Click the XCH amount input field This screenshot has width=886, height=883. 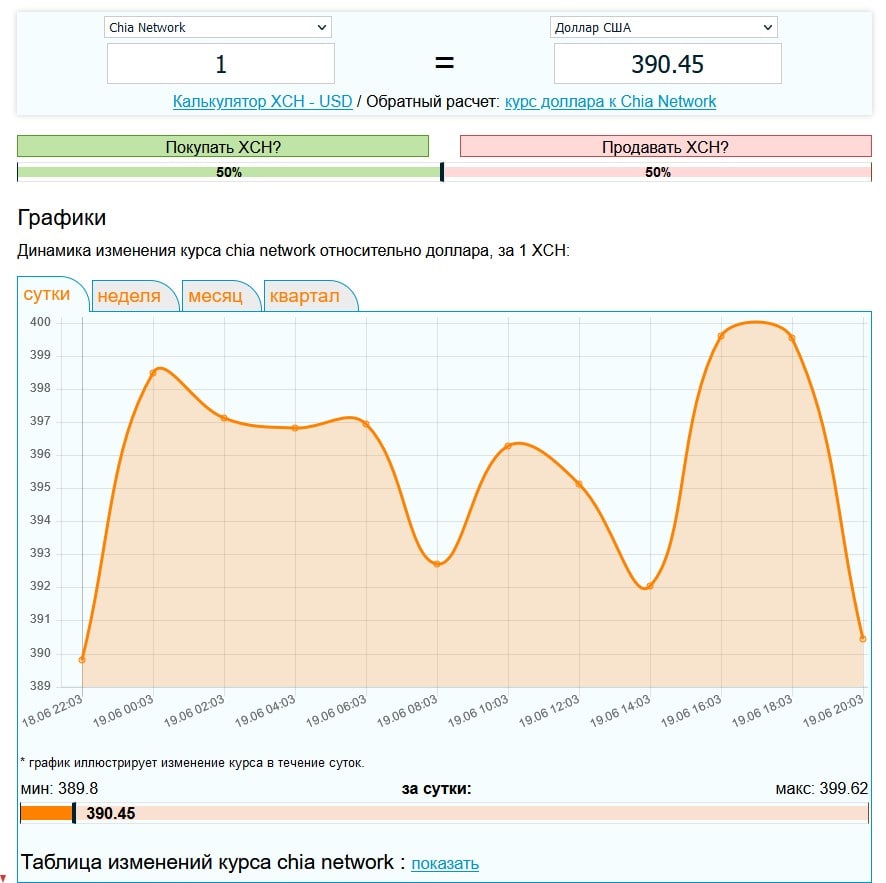(x=220, y=64)
